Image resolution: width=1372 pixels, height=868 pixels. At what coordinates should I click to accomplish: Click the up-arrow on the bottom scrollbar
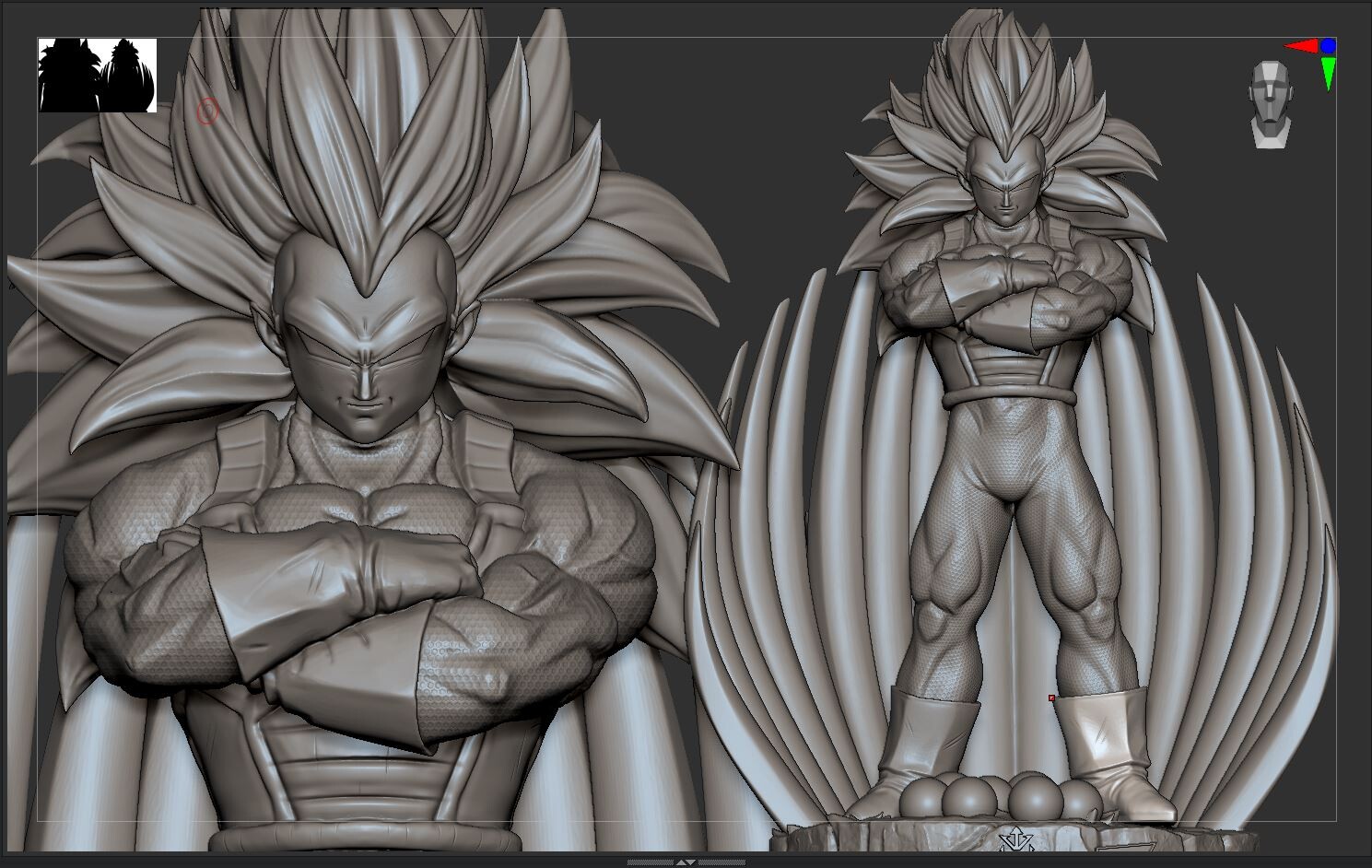click(681, 861)
